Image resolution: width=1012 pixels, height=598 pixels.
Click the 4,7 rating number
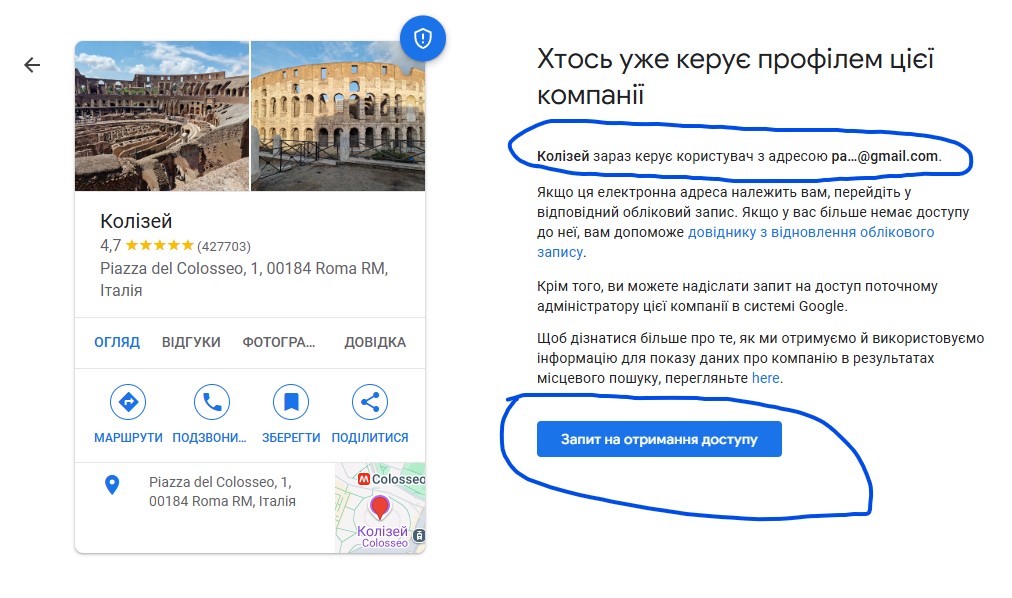click(110, 246)
